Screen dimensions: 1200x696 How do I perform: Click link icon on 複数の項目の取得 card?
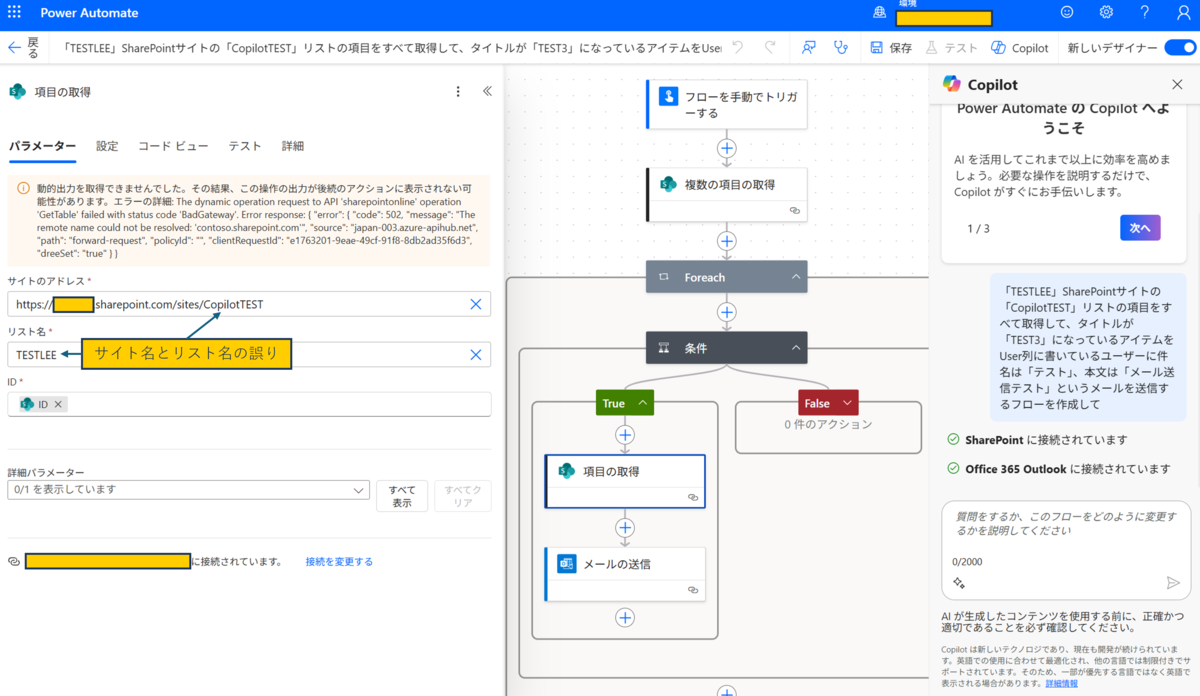(x=794, y=211)
